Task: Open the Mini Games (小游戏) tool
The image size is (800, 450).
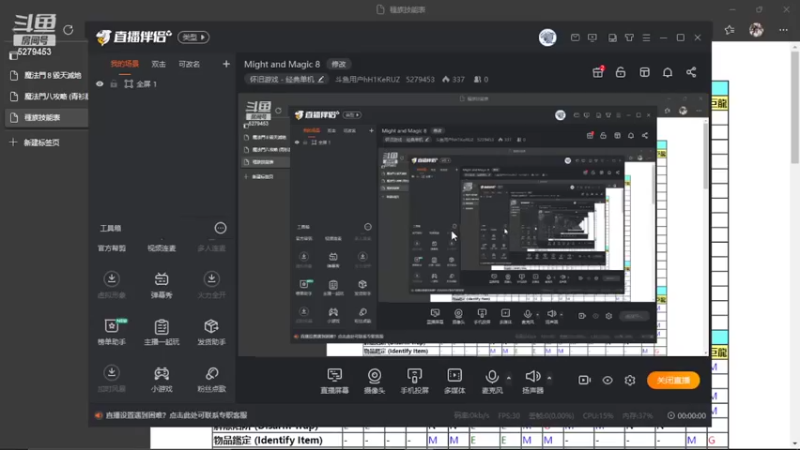Action: [x=161, y=379]
